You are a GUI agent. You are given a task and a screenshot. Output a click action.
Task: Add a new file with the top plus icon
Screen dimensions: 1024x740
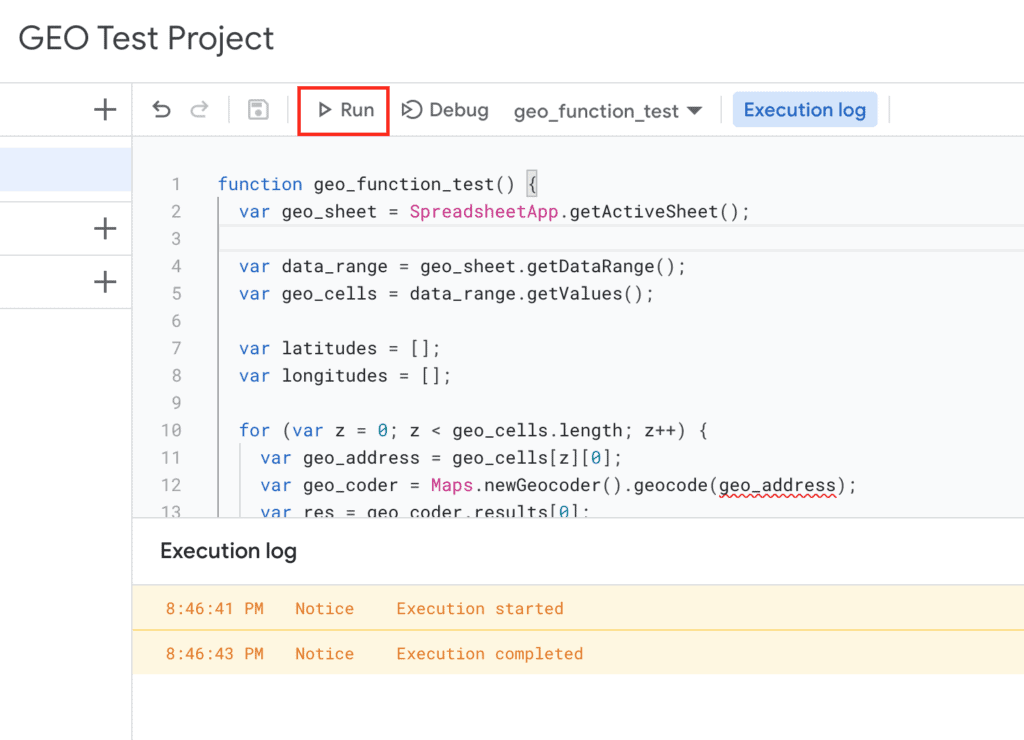104,110
